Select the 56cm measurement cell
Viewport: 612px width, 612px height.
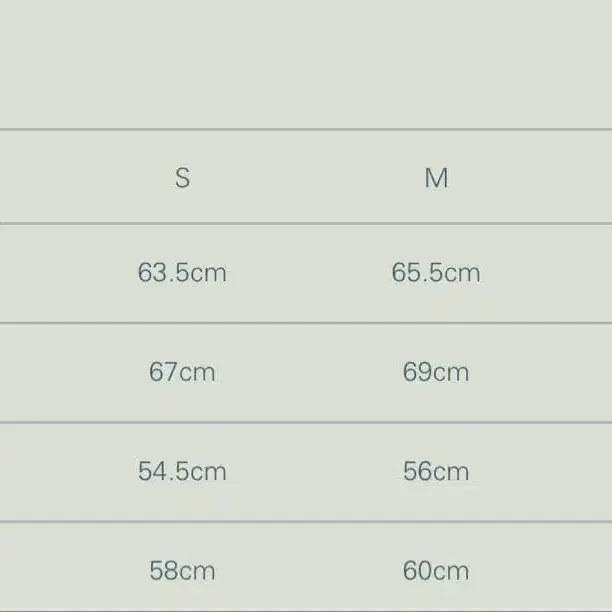(436, 471)
